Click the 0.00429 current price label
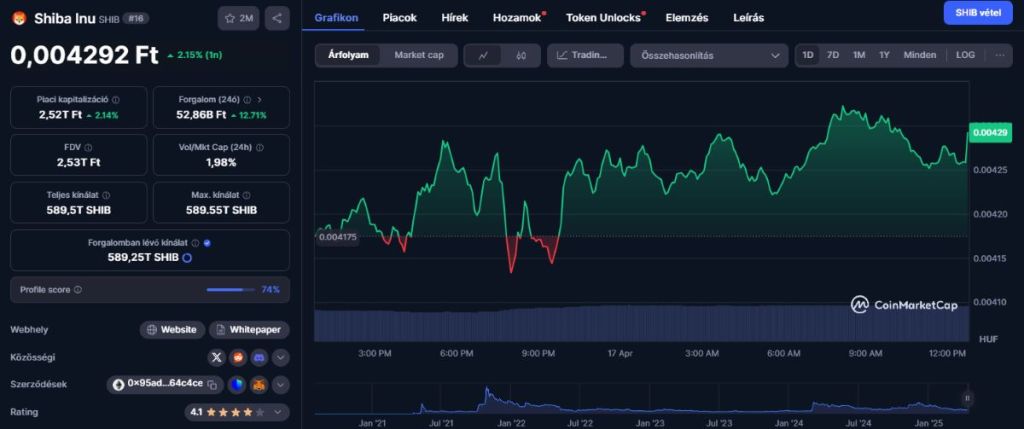Viewport: 1024px width, 429px height. [990, 133]
